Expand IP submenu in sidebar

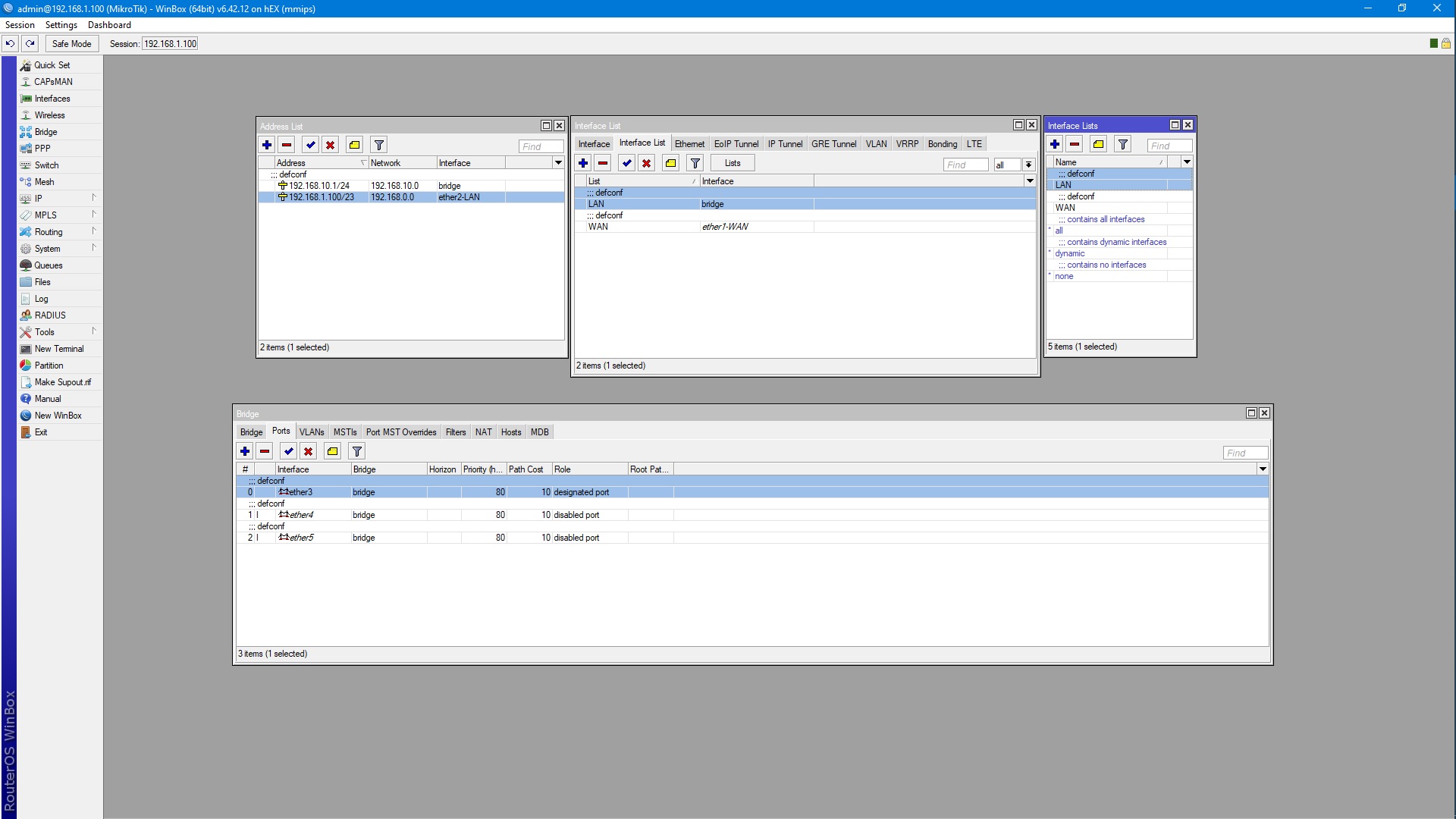pos(60,199)
